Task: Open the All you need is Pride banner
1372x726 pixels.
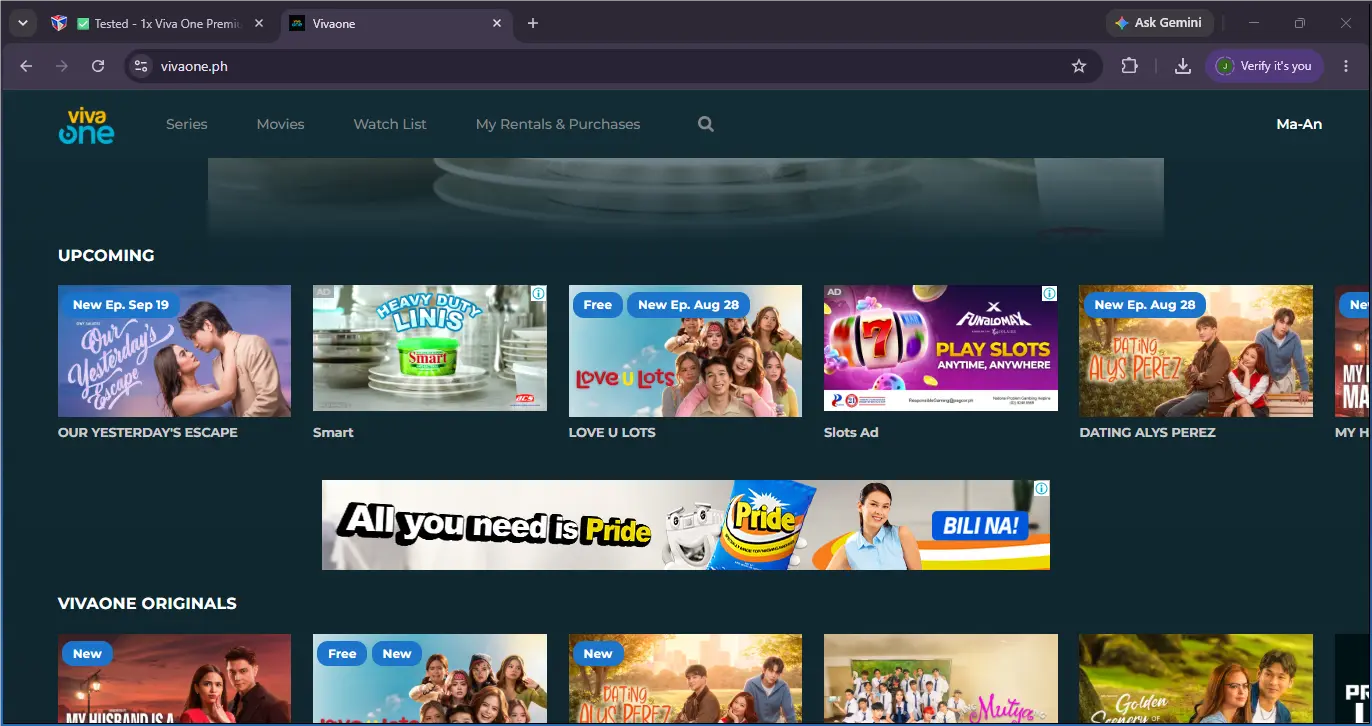Action: tap(686, 525)
